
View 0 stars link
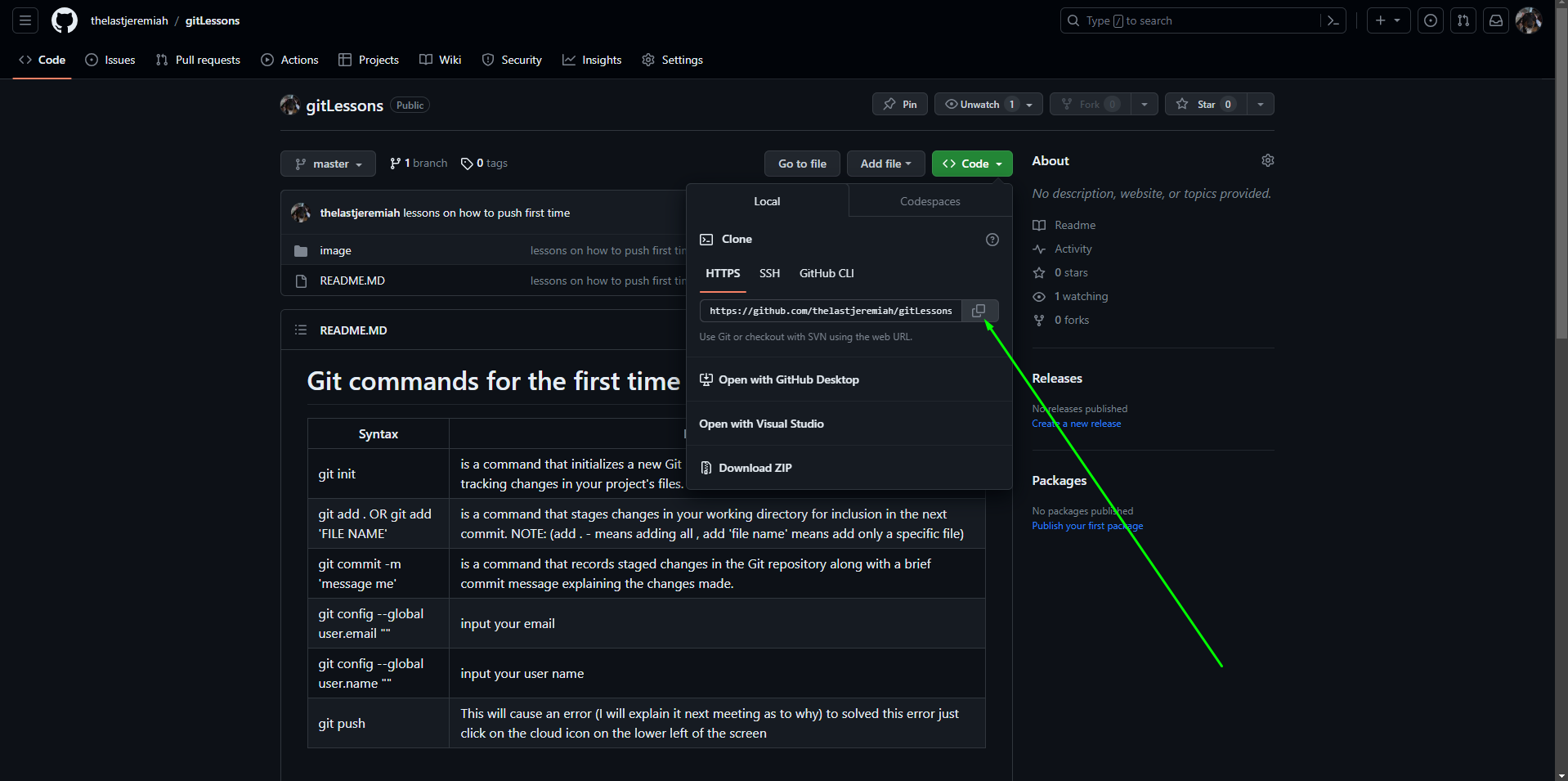pyautogui.click(x=1061, y=272)
